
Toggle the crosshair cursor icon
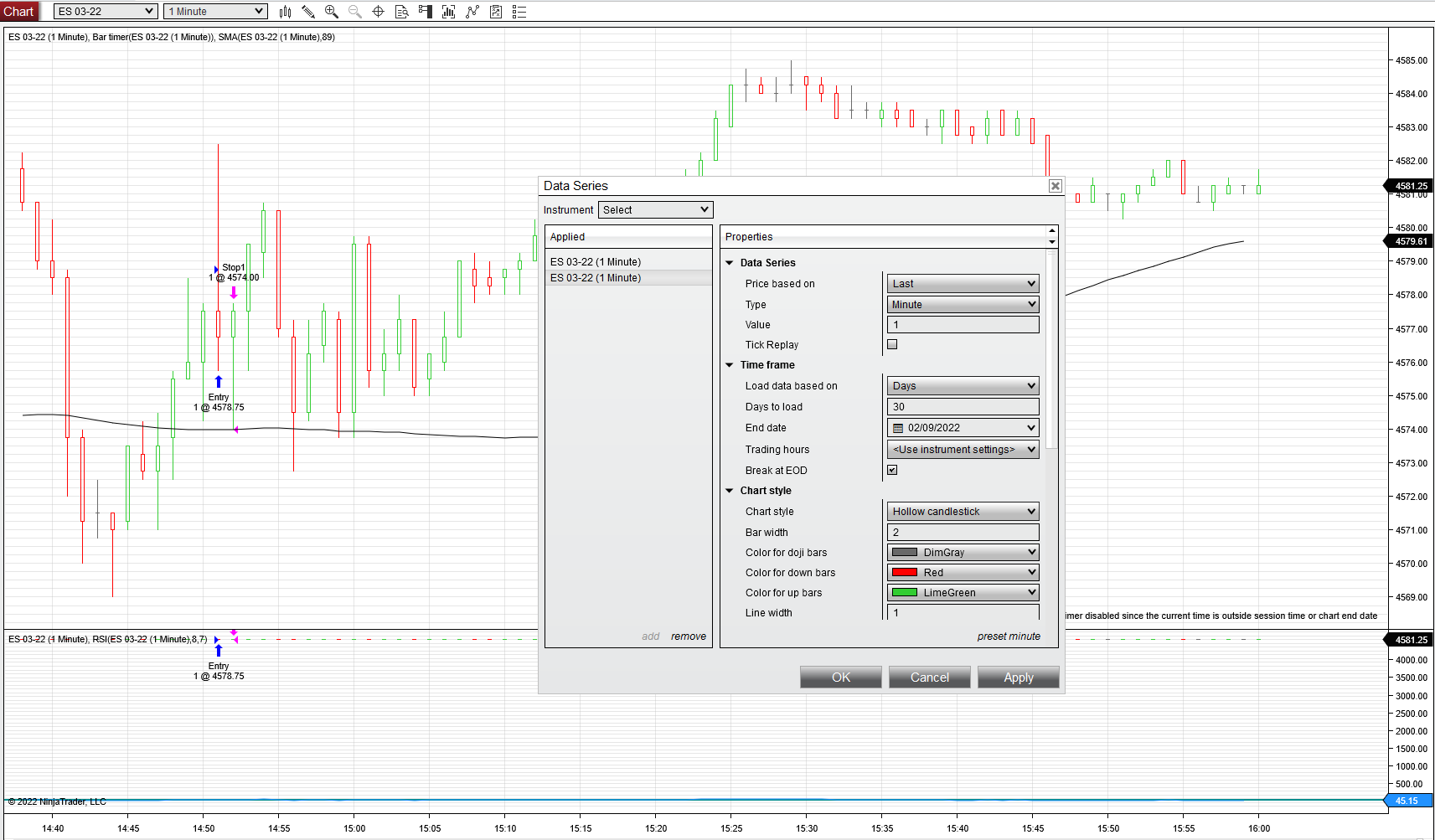click(379, 12)
